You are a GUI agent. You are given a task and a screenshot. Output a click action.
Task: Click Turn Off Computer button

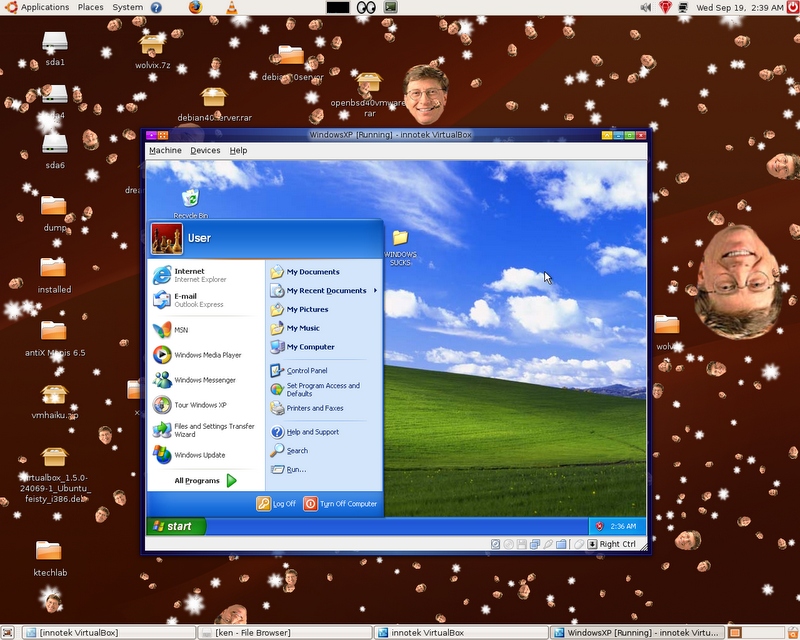(340, 504)
